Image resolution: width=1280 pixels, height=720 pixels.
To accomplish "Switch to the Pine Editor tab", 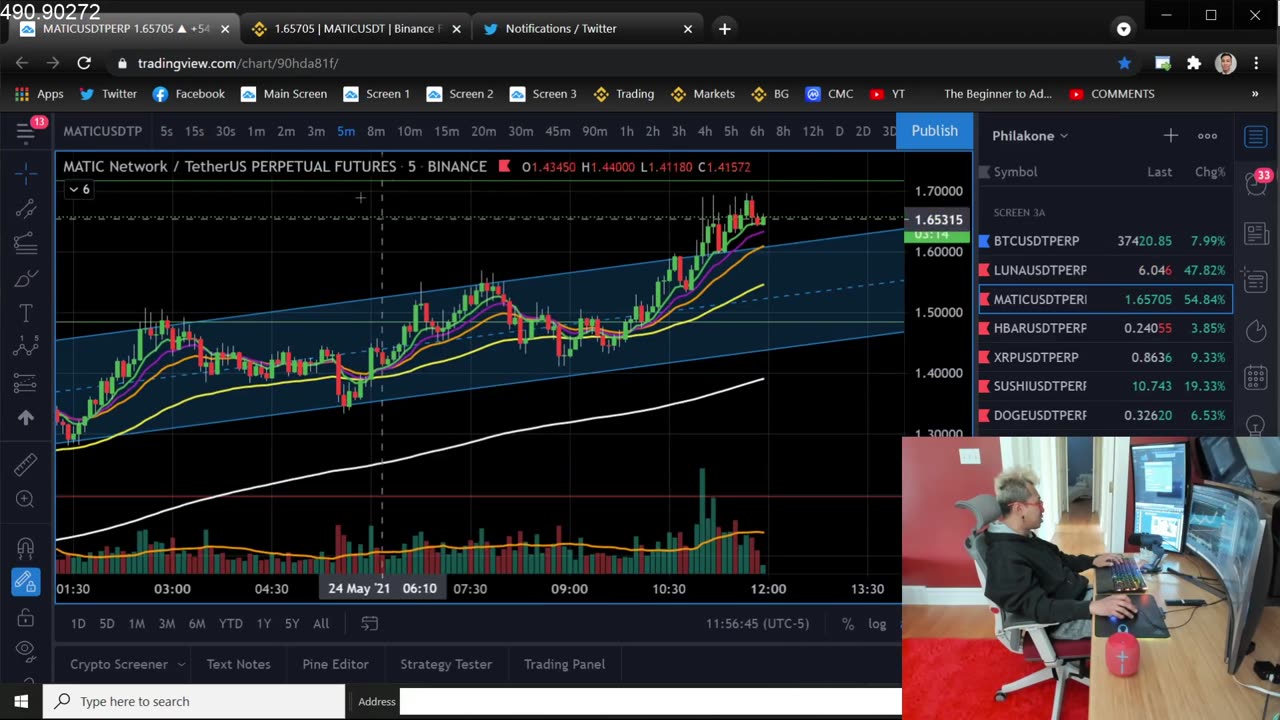I will tap(335, 664).
